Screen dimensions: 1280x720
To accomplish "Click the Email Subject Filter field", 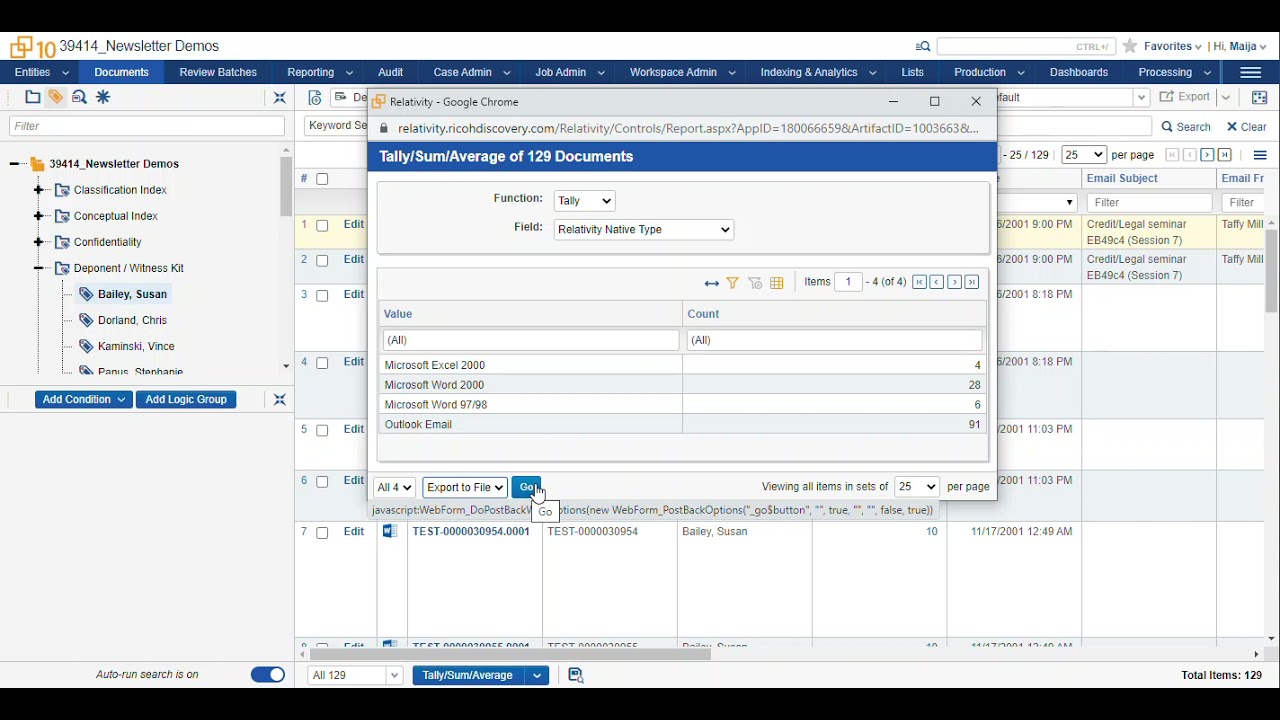I will 1149,203.
